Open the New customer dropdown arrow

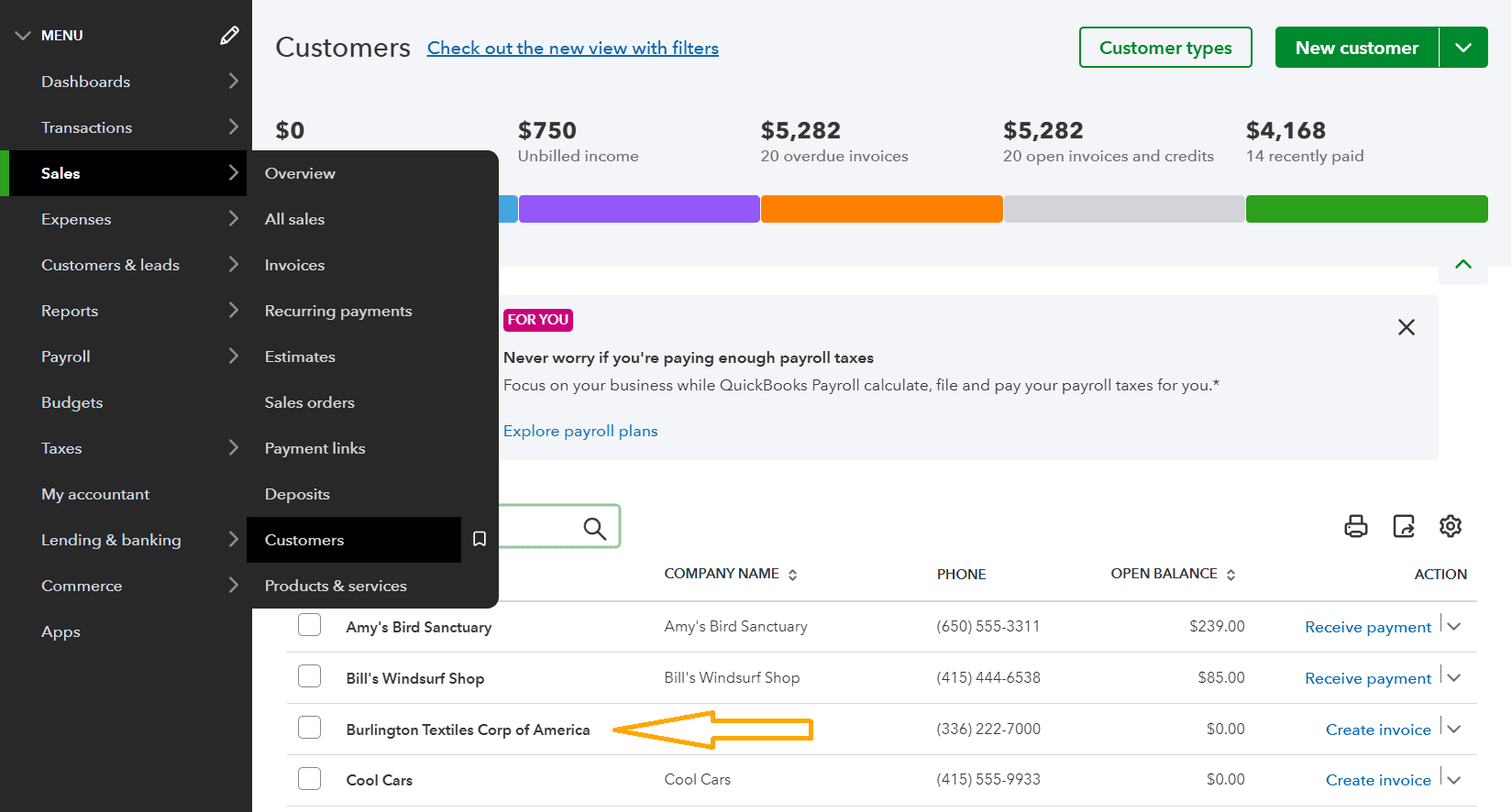pyautogui.click(x=1464, y=48)
